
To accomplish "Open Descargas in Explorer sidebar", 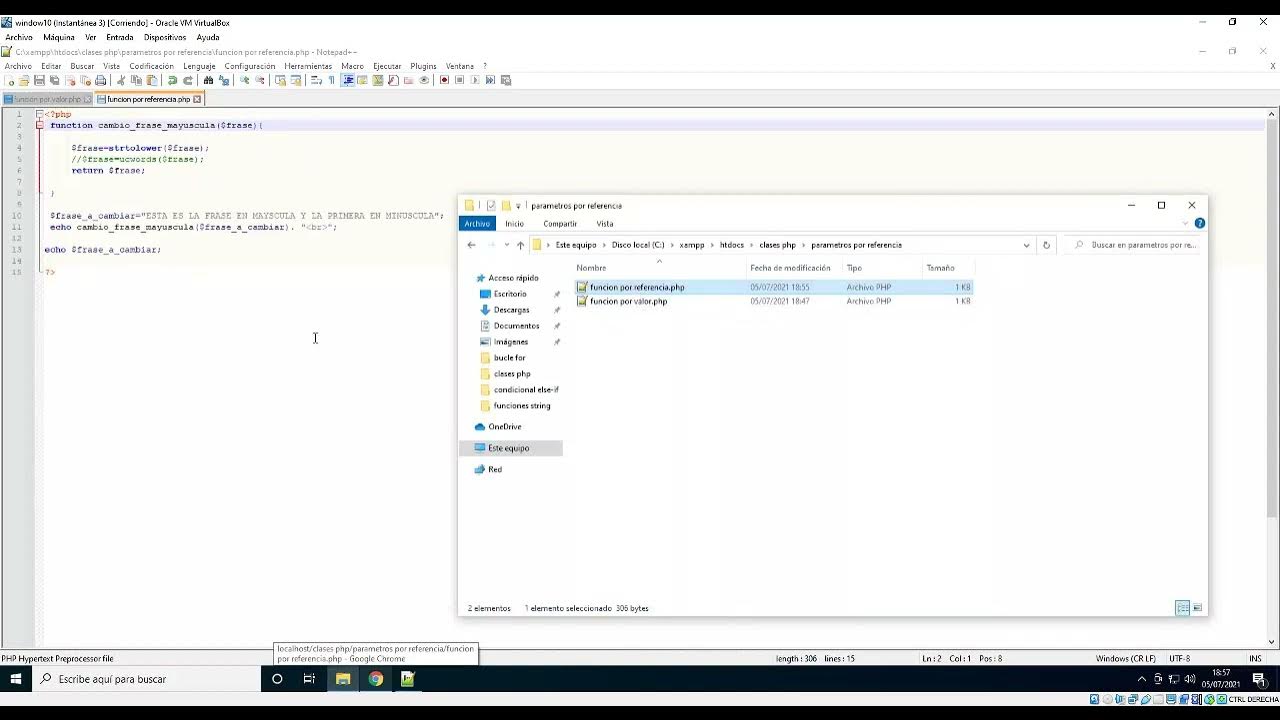I will point(511,310).
